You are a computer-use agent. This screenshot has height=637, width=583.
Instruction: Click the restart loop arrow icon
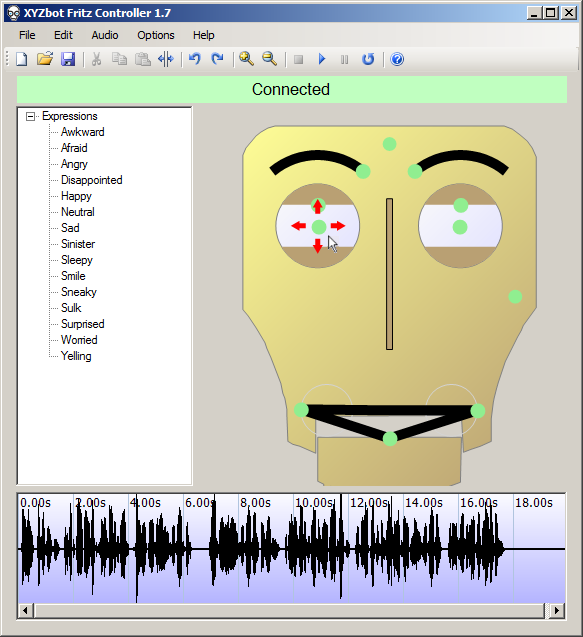[x=368, y=59]
